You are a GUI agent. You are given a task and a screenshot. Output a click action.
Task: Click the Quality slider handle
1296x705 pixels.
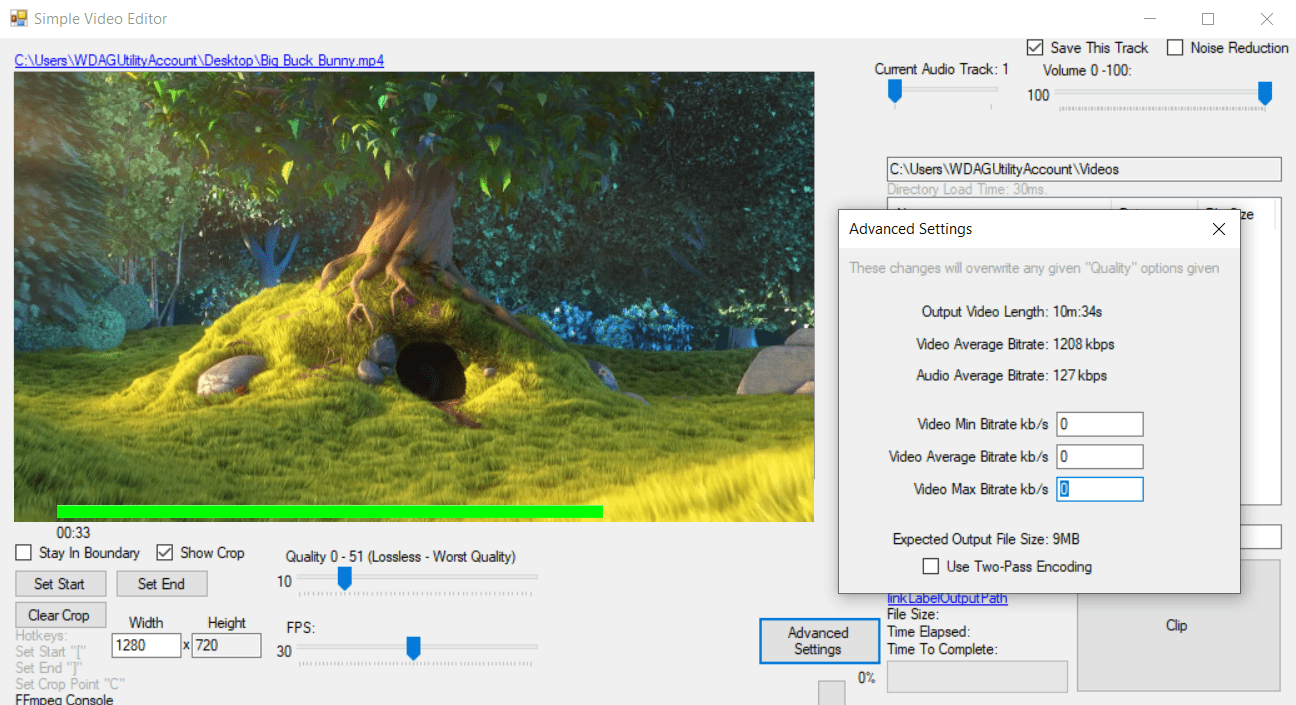tap(344, 578)
